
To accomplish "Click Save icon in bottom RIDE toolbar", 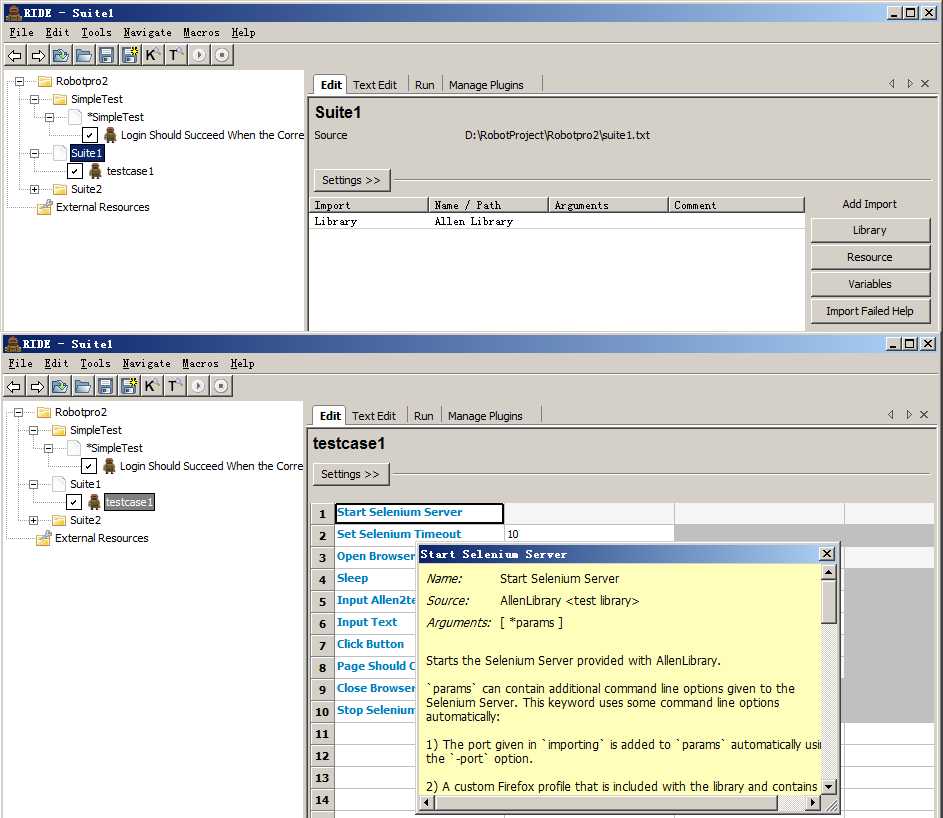I will point(105,387).
